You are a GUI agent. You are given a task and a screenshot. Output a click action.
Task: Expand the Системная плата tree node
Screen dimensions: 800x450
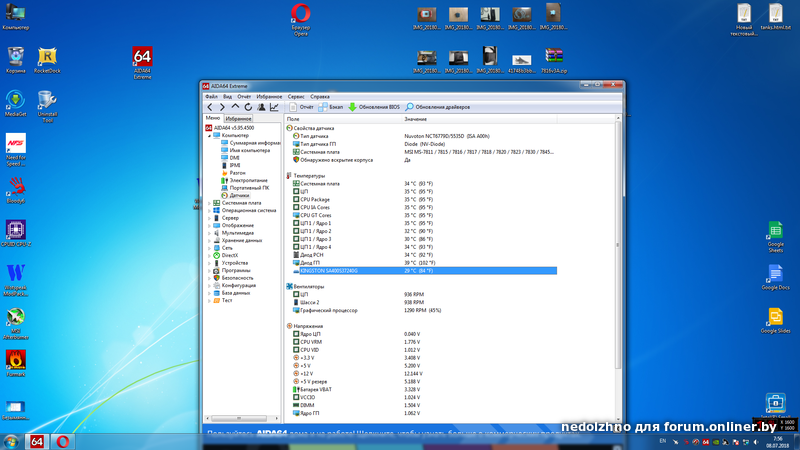pyautogui.click(x=209, y=203)
